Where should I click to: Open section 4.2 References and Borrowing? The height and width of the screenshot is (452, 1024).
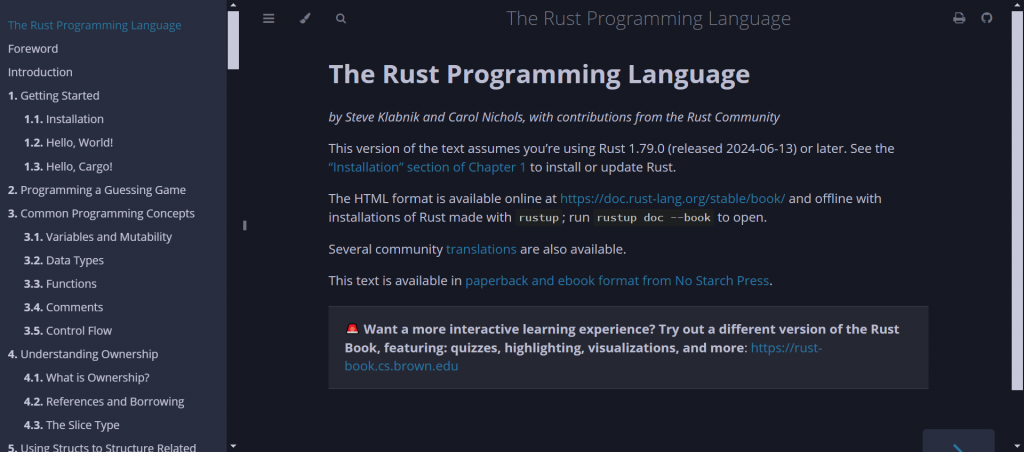(x=104, y=402)
